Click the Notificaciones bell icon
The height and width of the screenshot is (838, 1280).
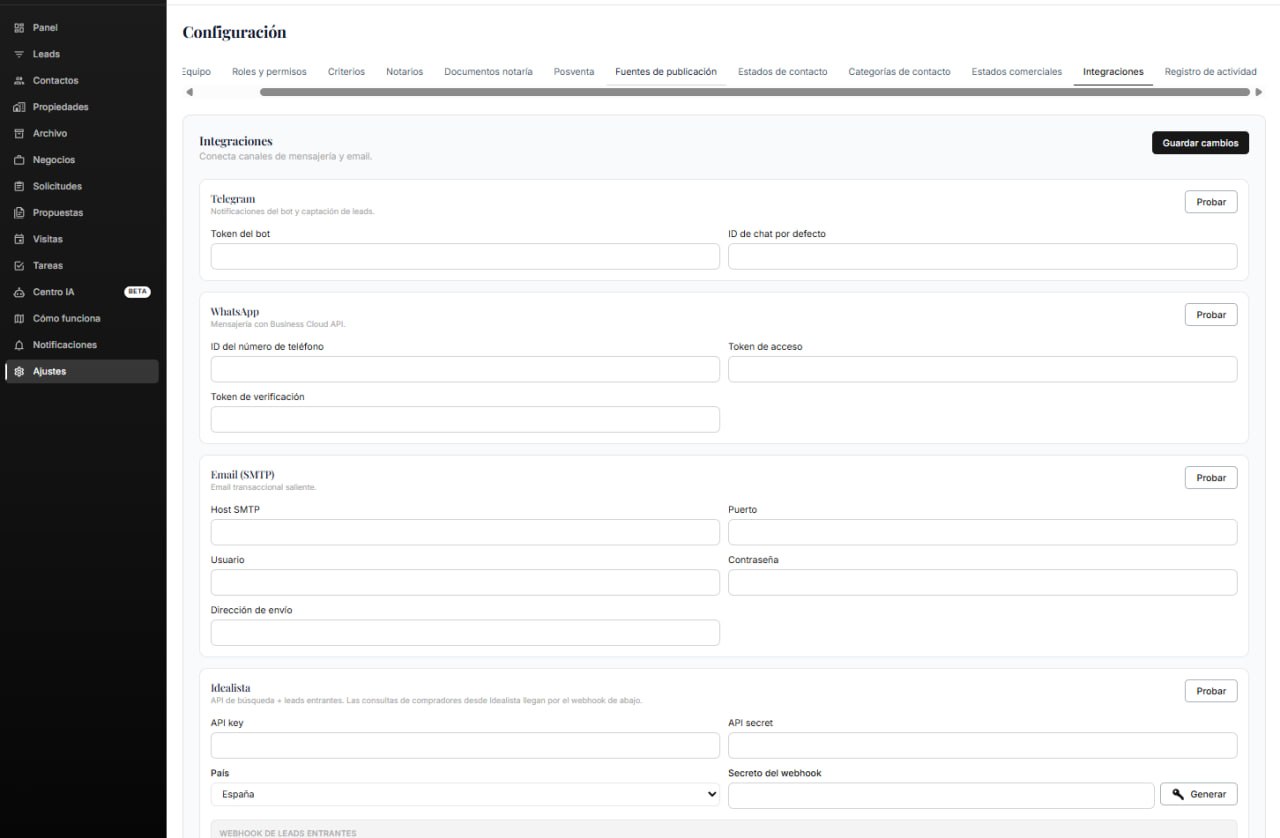click(x=19, y=345)
